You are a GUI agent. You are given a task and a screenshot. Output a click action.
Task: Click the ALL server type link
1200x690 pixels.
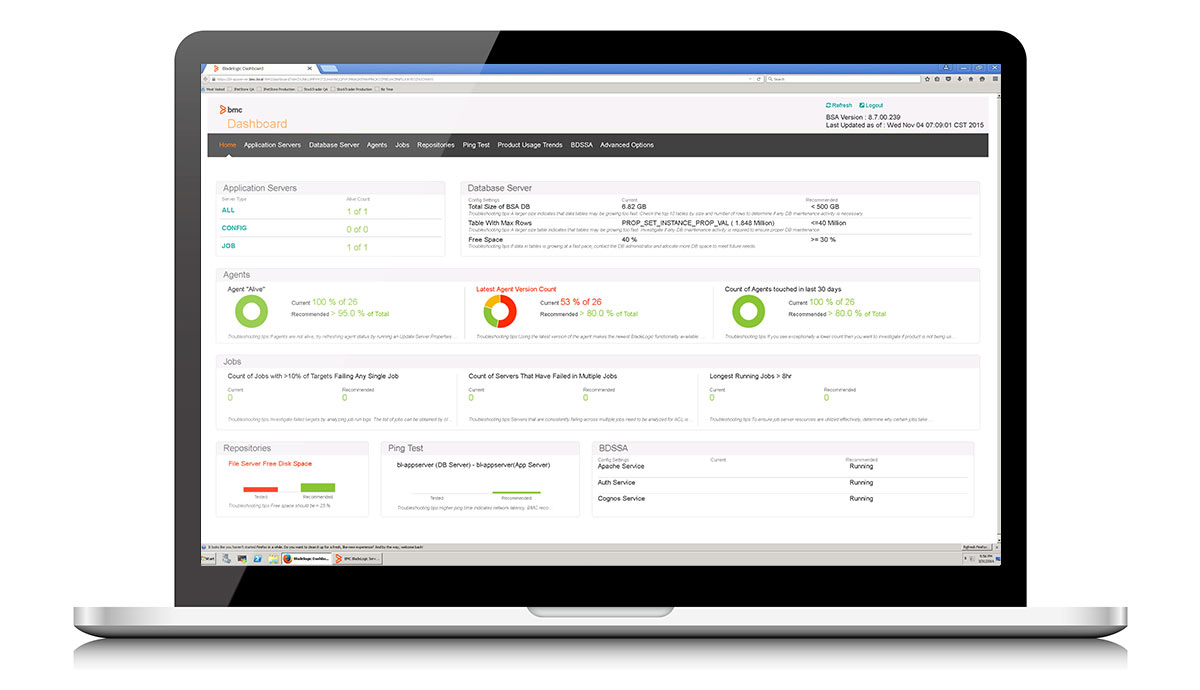coord(228,211)
